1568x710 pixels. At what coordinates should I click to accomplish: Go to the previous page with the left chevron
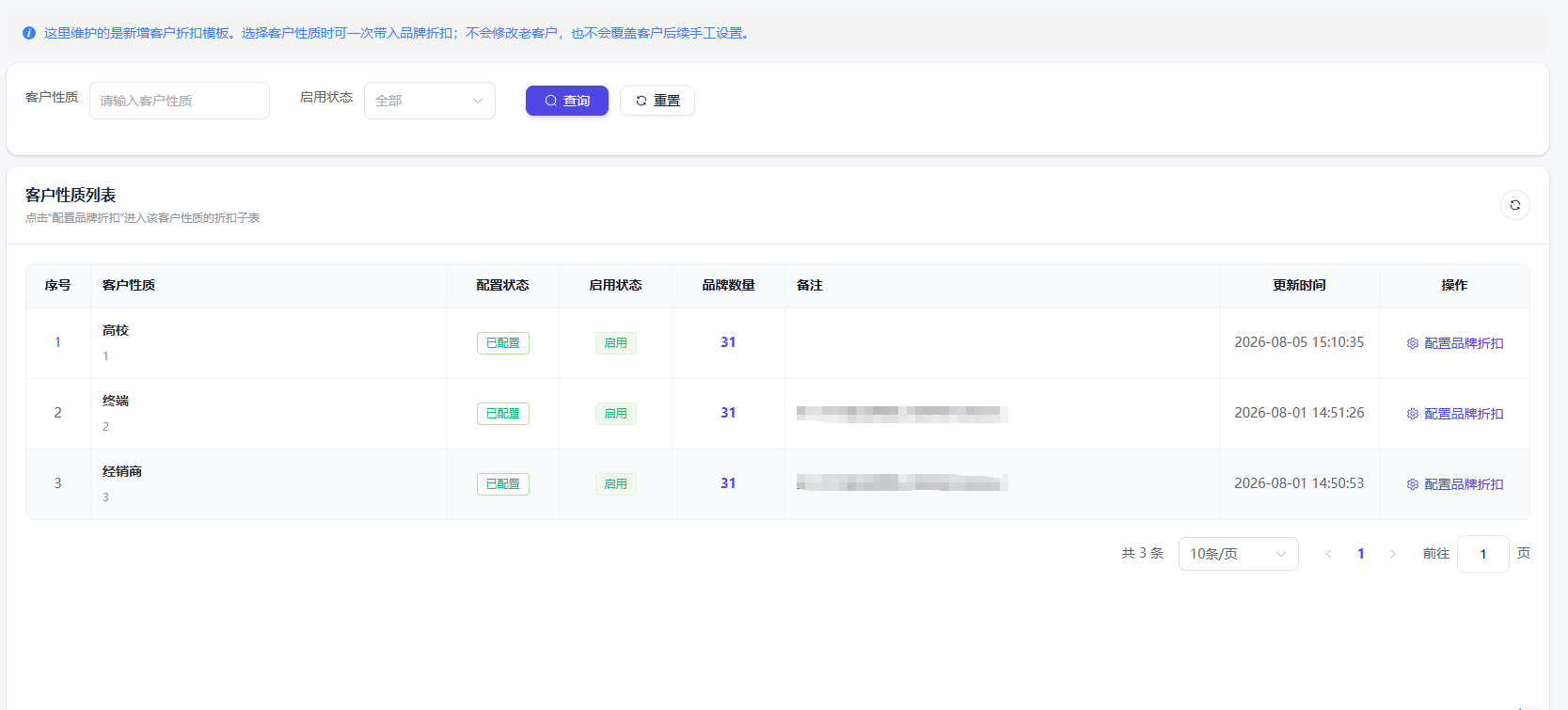(x=1328, y=554)
